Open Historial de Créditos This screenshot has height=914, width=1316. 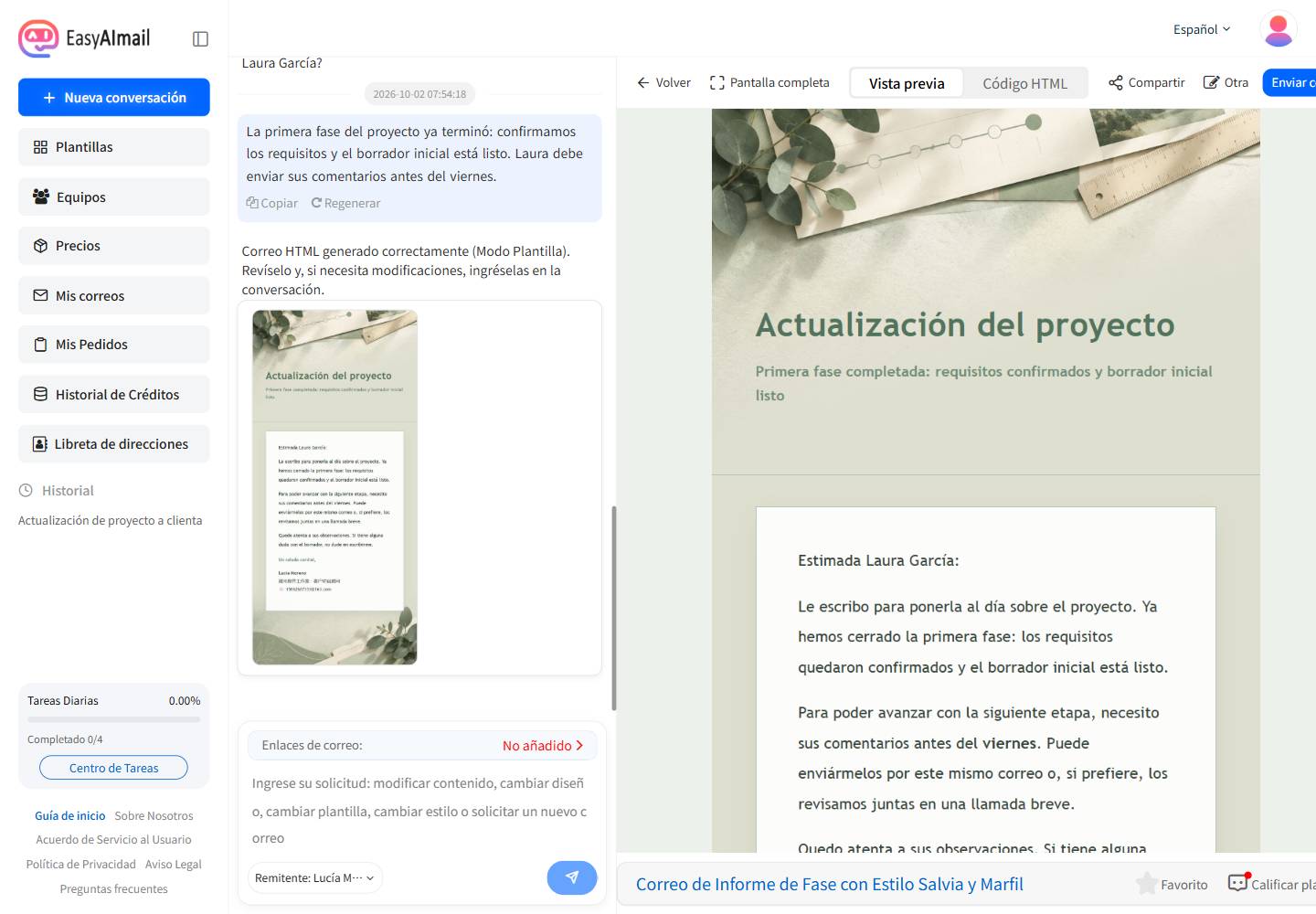(x=114, y=394)
